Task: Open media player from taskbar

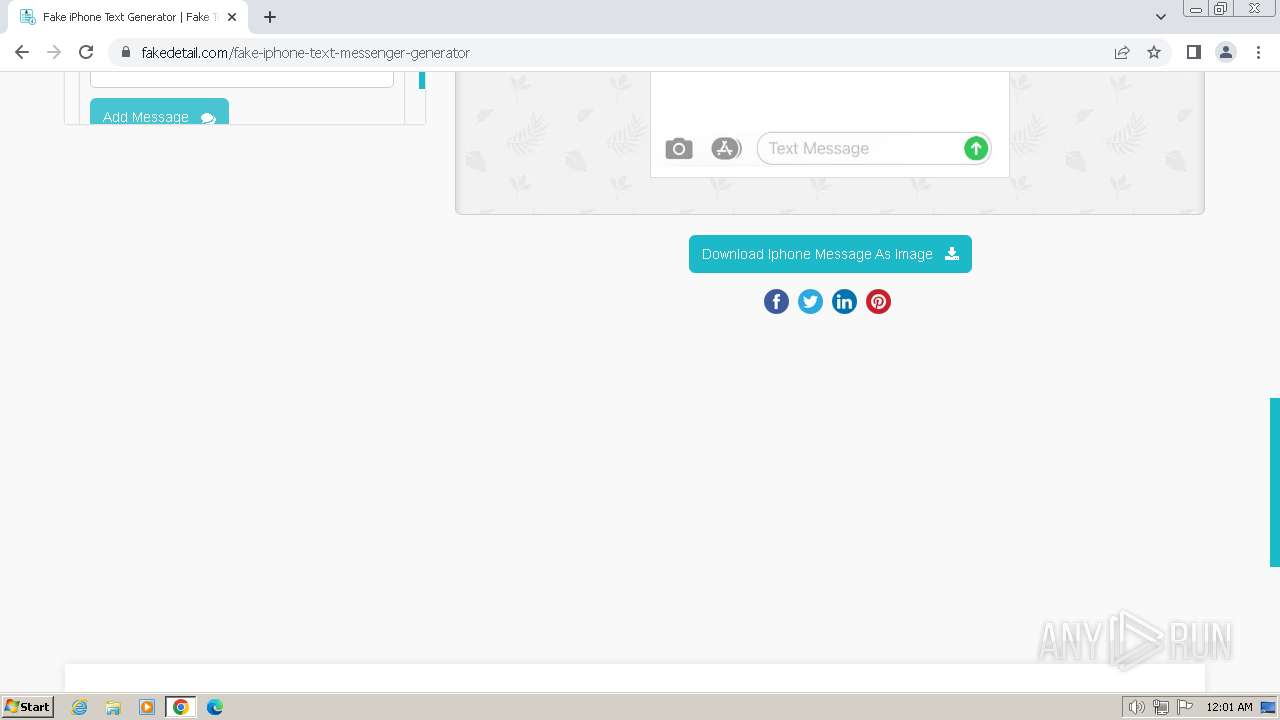Action: 147,707
